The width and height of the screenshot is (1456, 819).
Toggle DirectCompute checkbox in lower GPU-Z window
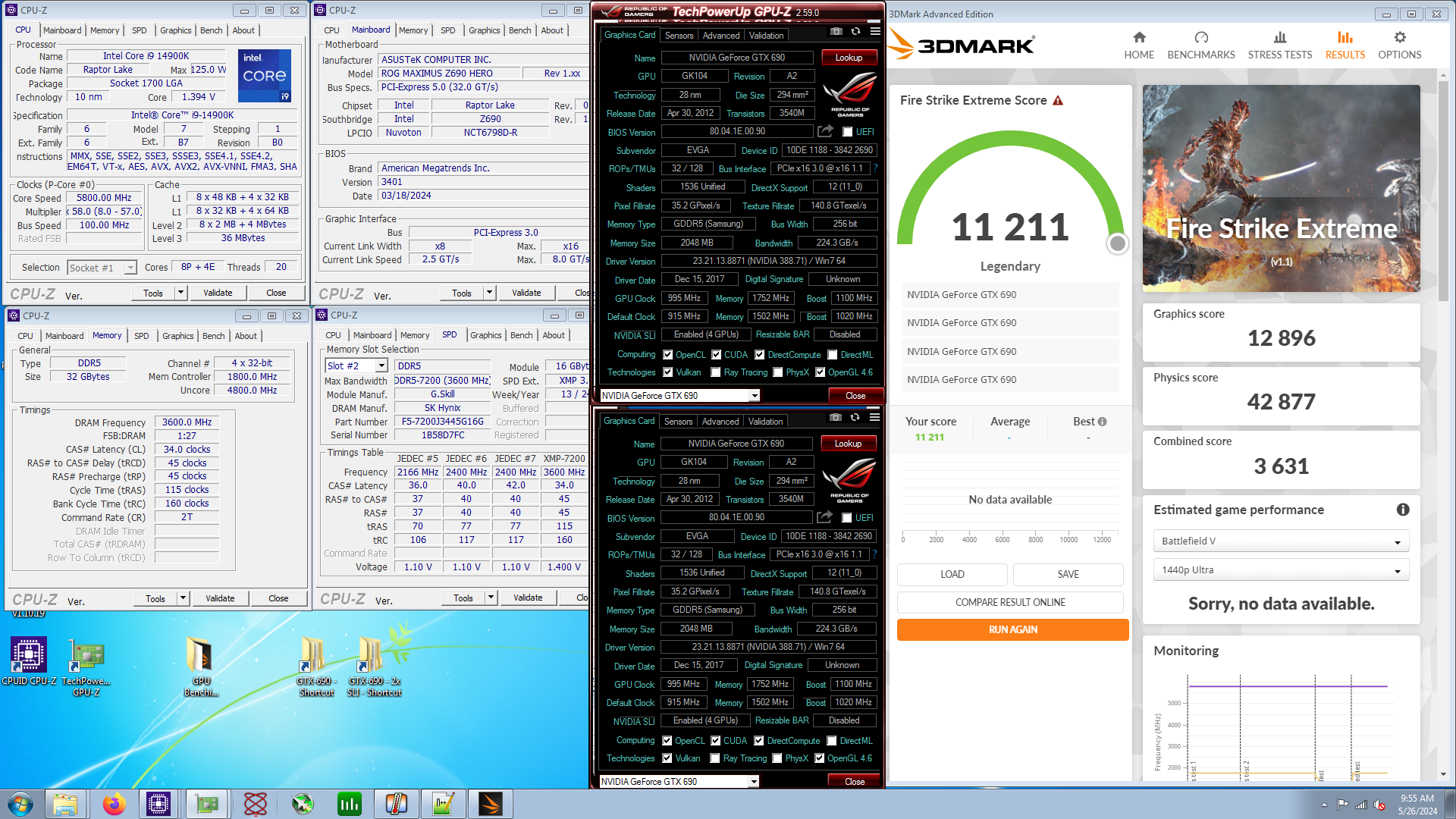pyautogui.click(x=758, y=741)
